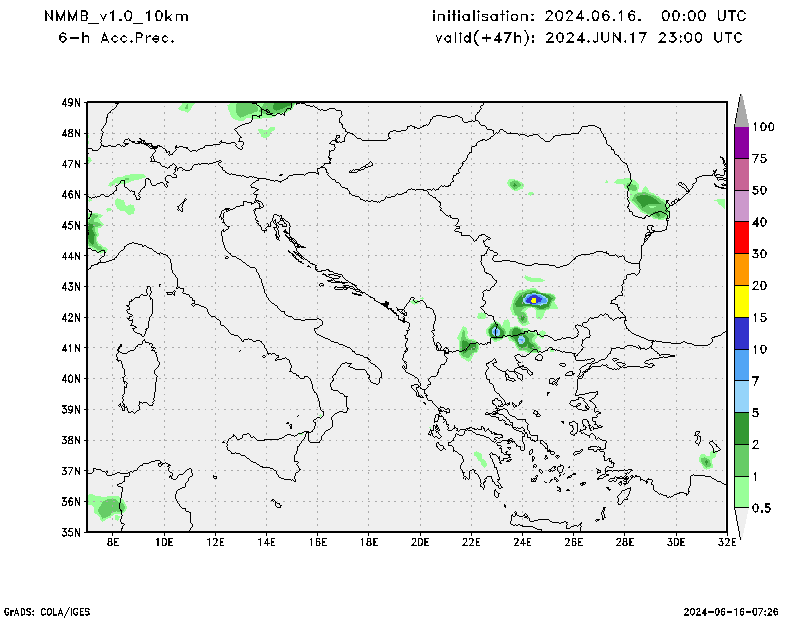Select the yellow 15–20 legend color band
The height and width of the screenshot is (618, 800).
[742, 301]
